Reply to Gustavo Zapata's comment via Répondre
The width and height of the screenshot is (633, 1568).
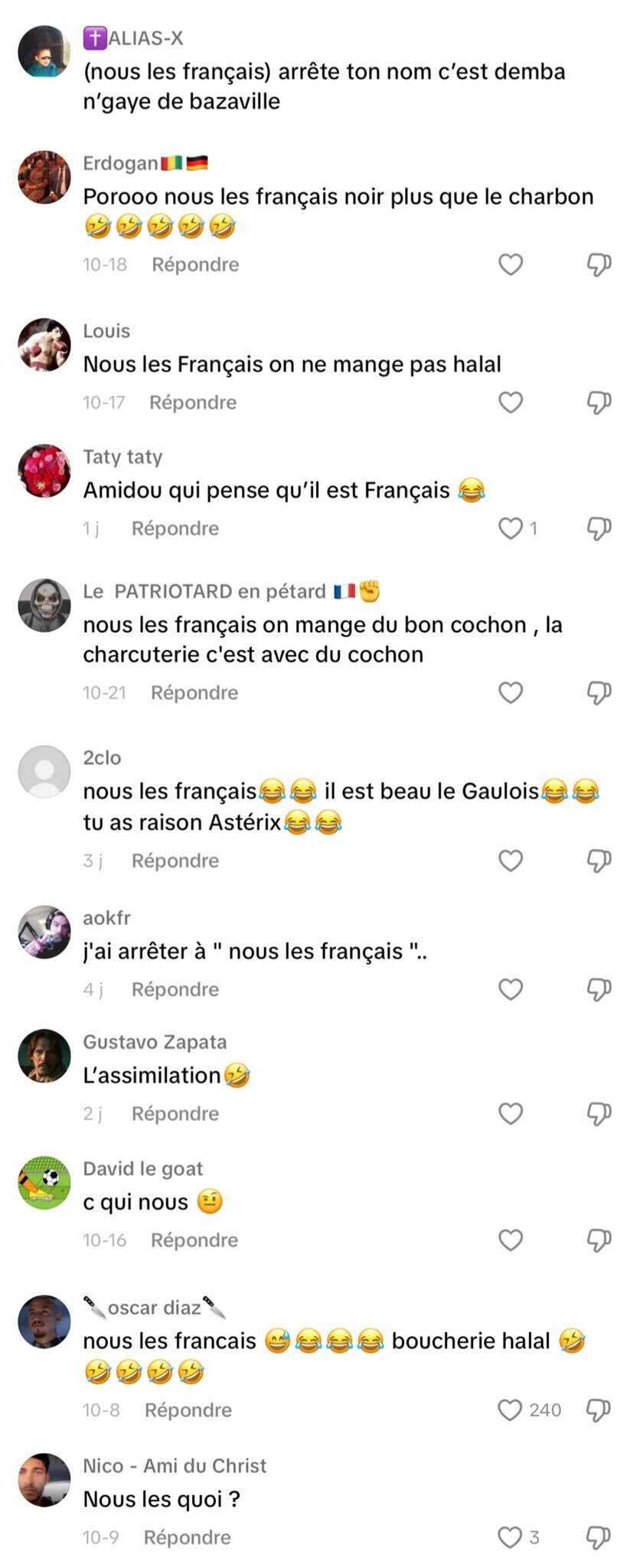coord(175,1114)
